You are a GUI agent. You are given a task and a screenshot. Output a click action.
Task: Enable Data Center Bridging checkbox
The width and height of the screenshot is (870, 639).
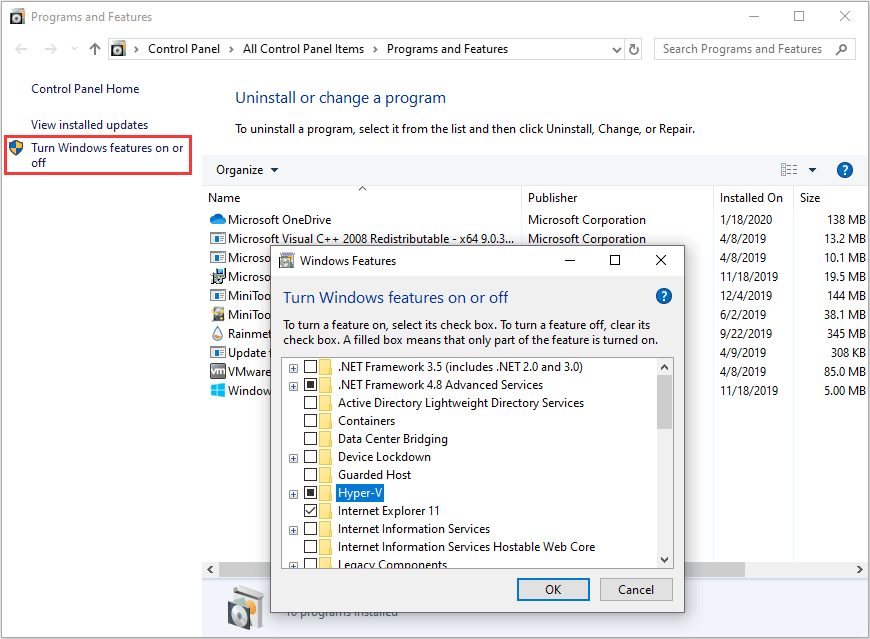click(311, 439)
